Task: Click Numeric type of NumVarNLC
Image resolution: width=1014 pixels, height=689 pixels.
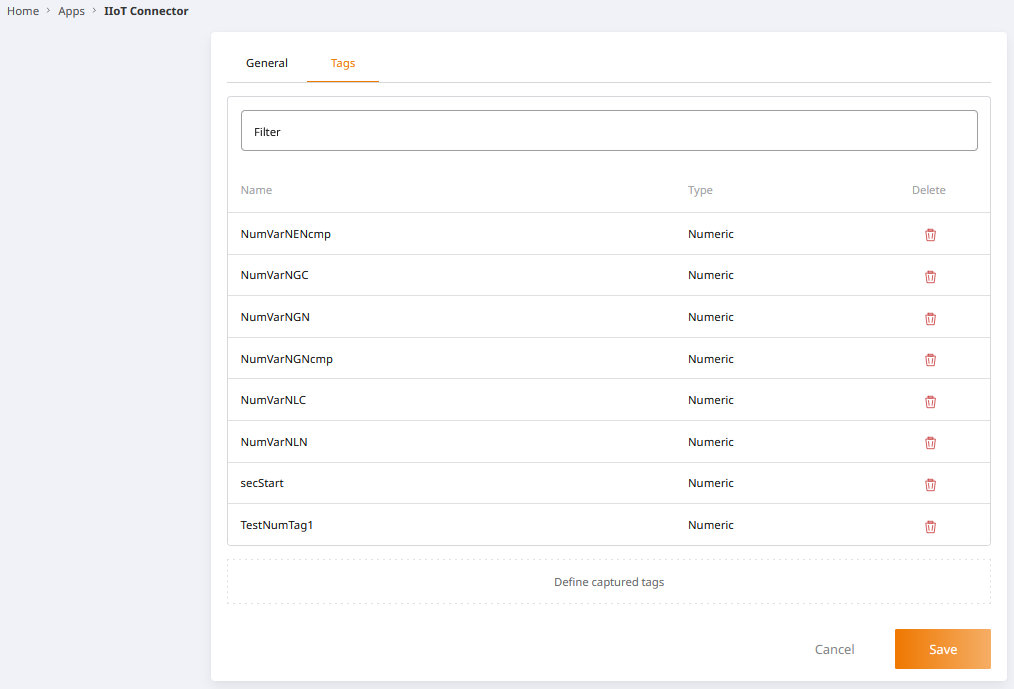Action: click(x=710, y=400)
